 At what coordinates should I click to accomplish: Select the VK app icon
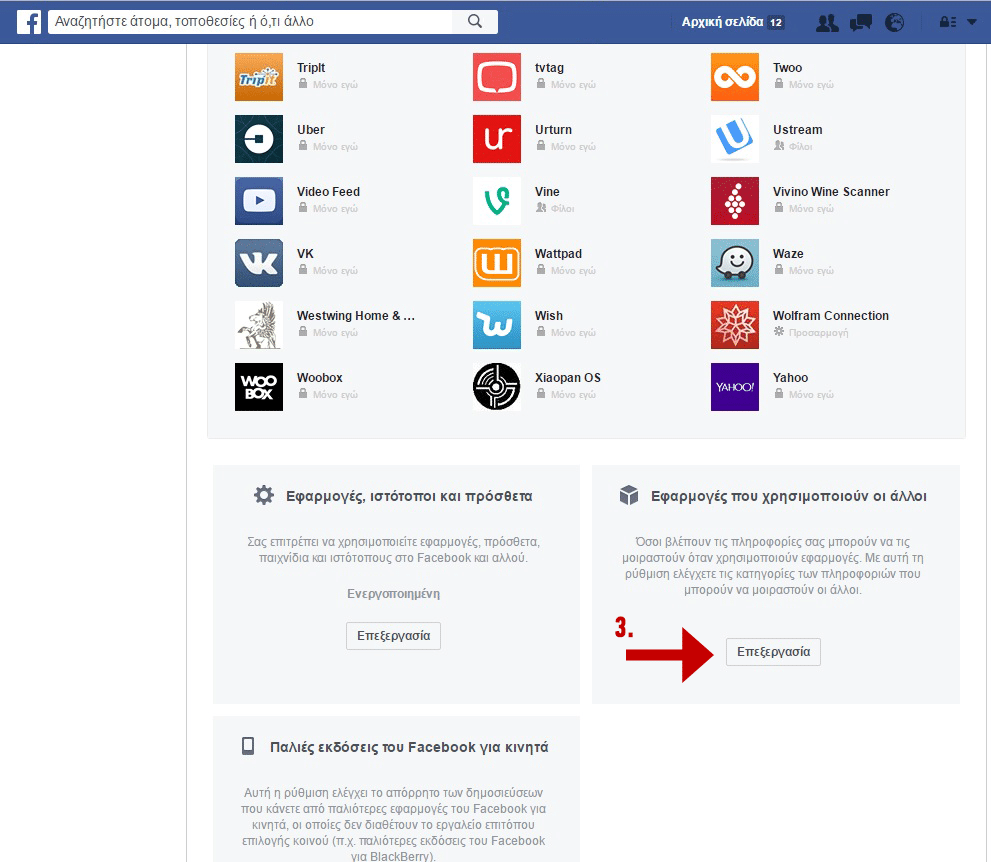259,263
